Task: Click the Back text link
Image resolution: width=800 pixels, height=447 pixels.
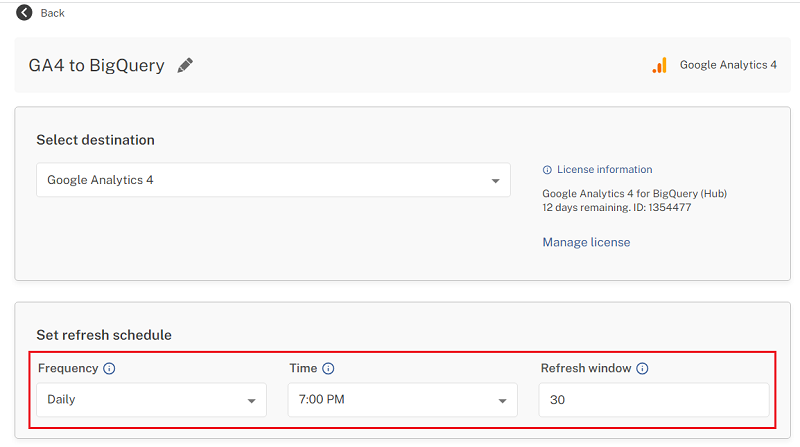Action: point(53,13)
